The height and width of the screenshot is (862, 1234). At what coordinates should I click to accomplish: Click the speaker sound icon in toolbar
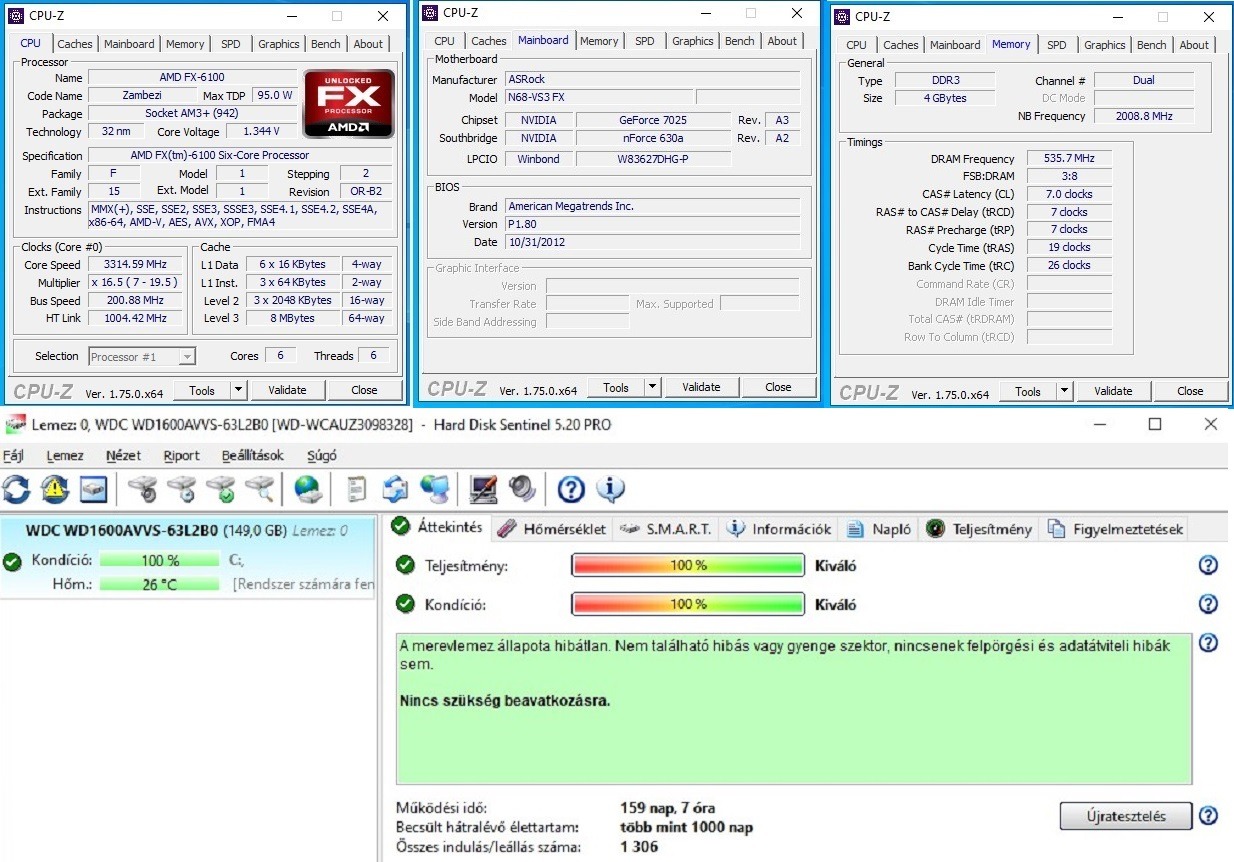pyautogui.click(x=522, y=489)
